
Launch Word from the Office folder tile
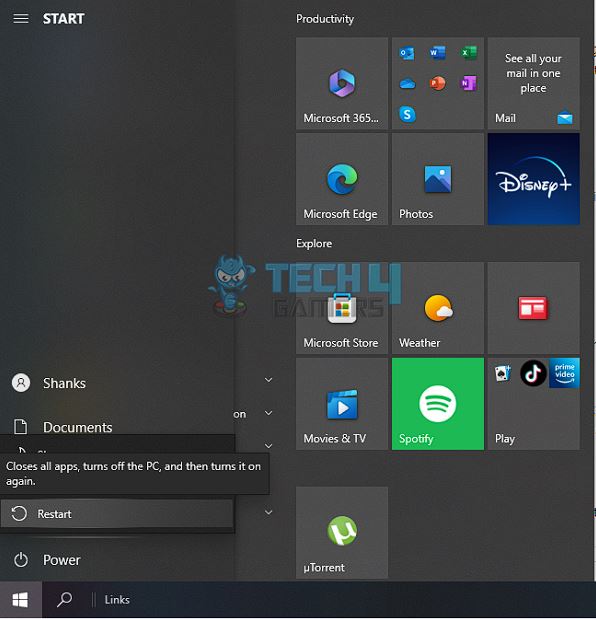pos(438,53)
